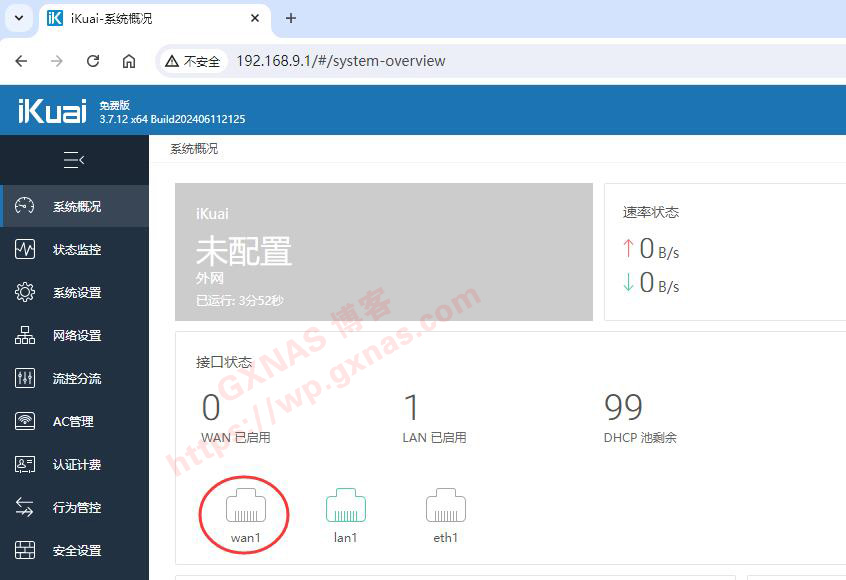Click the iKuai logo in the header

click(52, 111)
